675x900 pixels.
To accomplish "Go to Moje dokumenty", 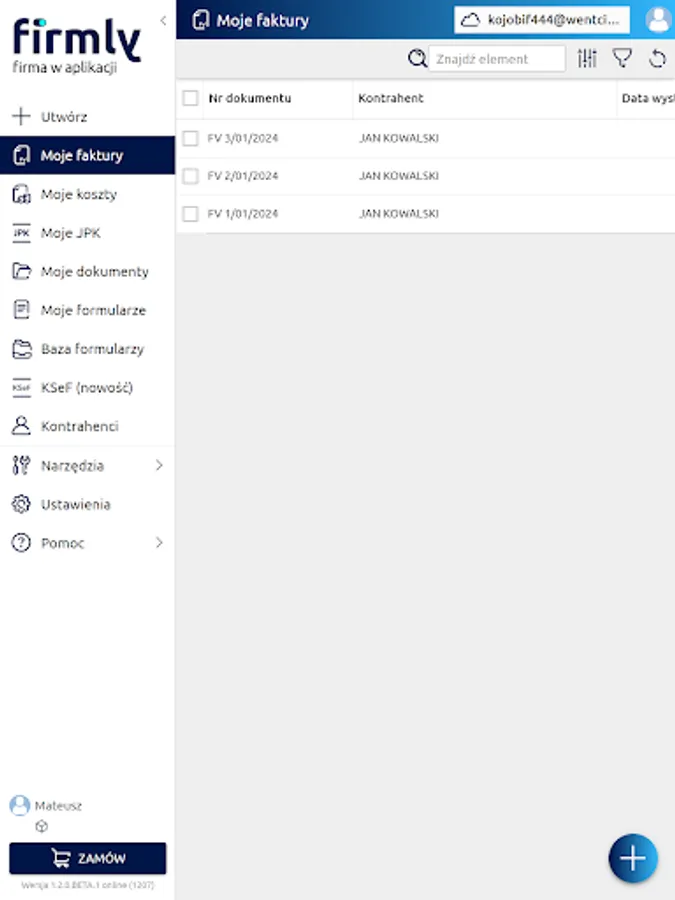I will coord(87,271).
